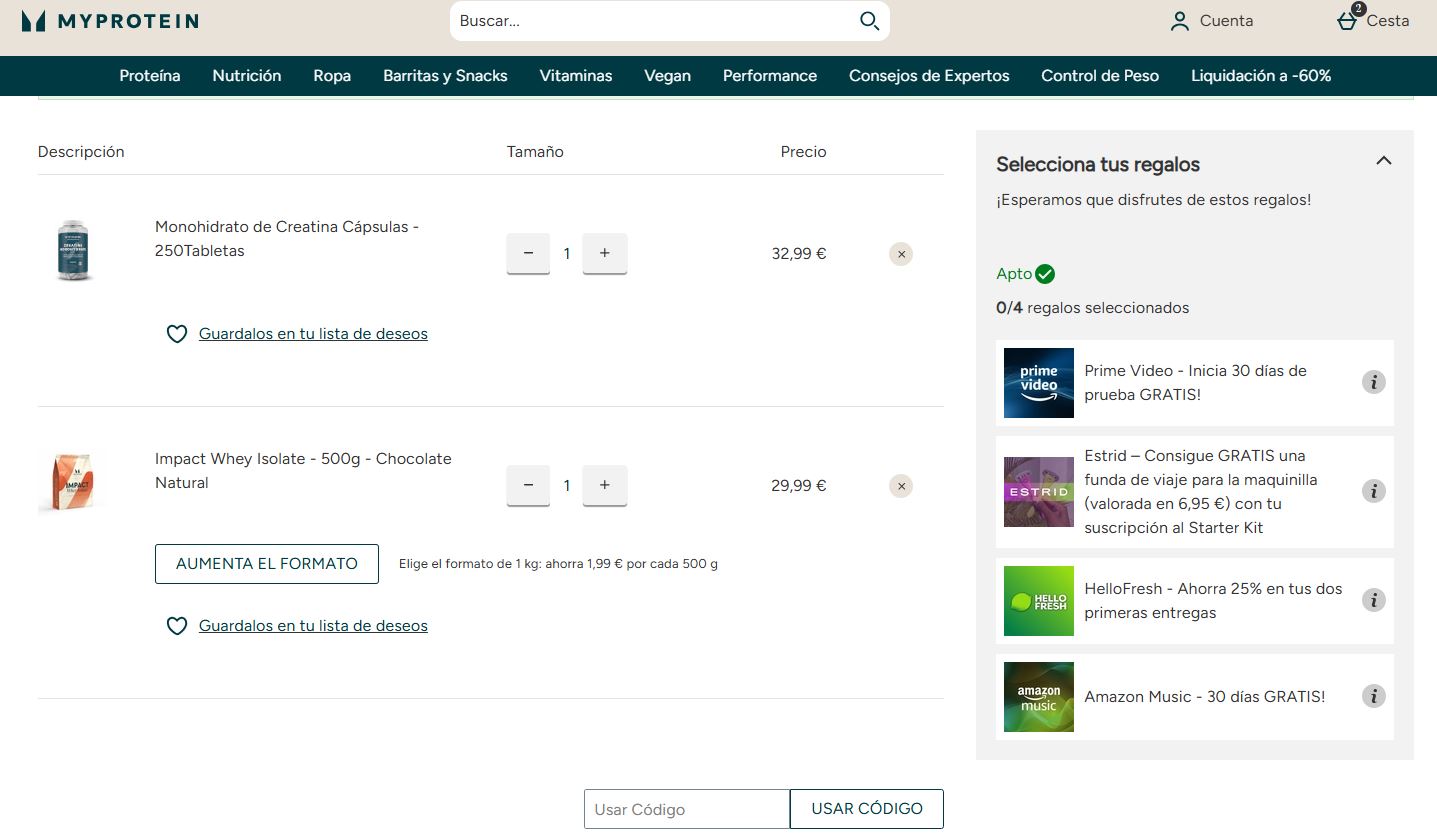Select the Amazon Music gift thumbnail

coord(1038,697)
